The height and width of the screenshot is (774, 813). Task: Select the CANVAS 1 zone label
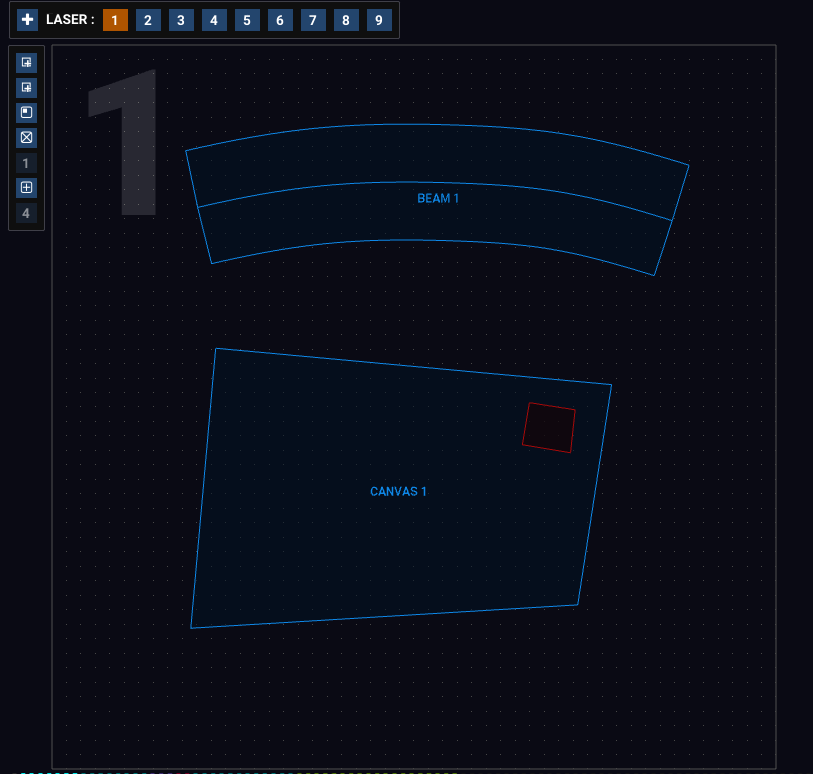point(398,491)
